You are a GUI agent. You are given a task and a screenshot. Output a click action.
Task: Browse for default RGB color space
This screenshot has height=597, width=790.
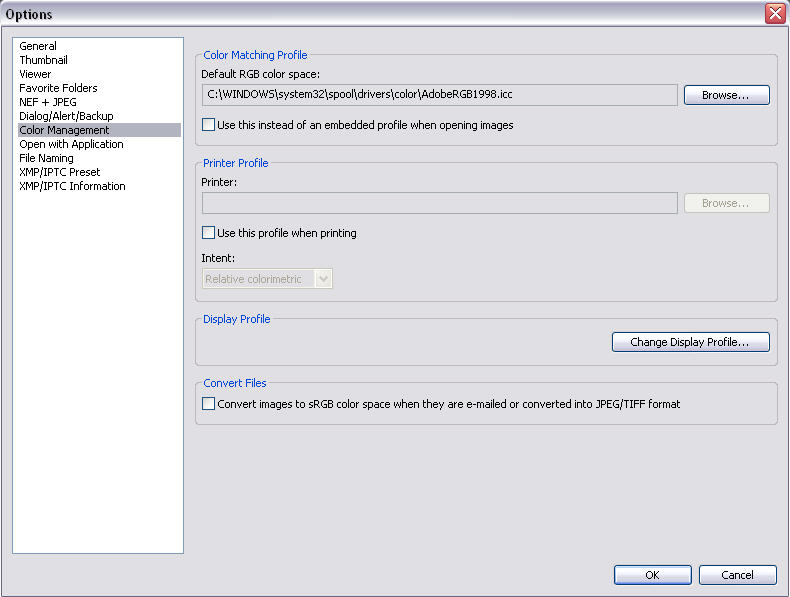tap(727, 95)
